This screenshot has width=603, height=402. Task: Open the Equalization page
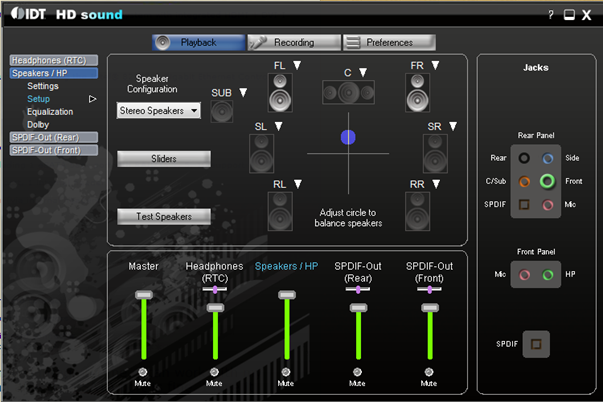tap(50, 112)
